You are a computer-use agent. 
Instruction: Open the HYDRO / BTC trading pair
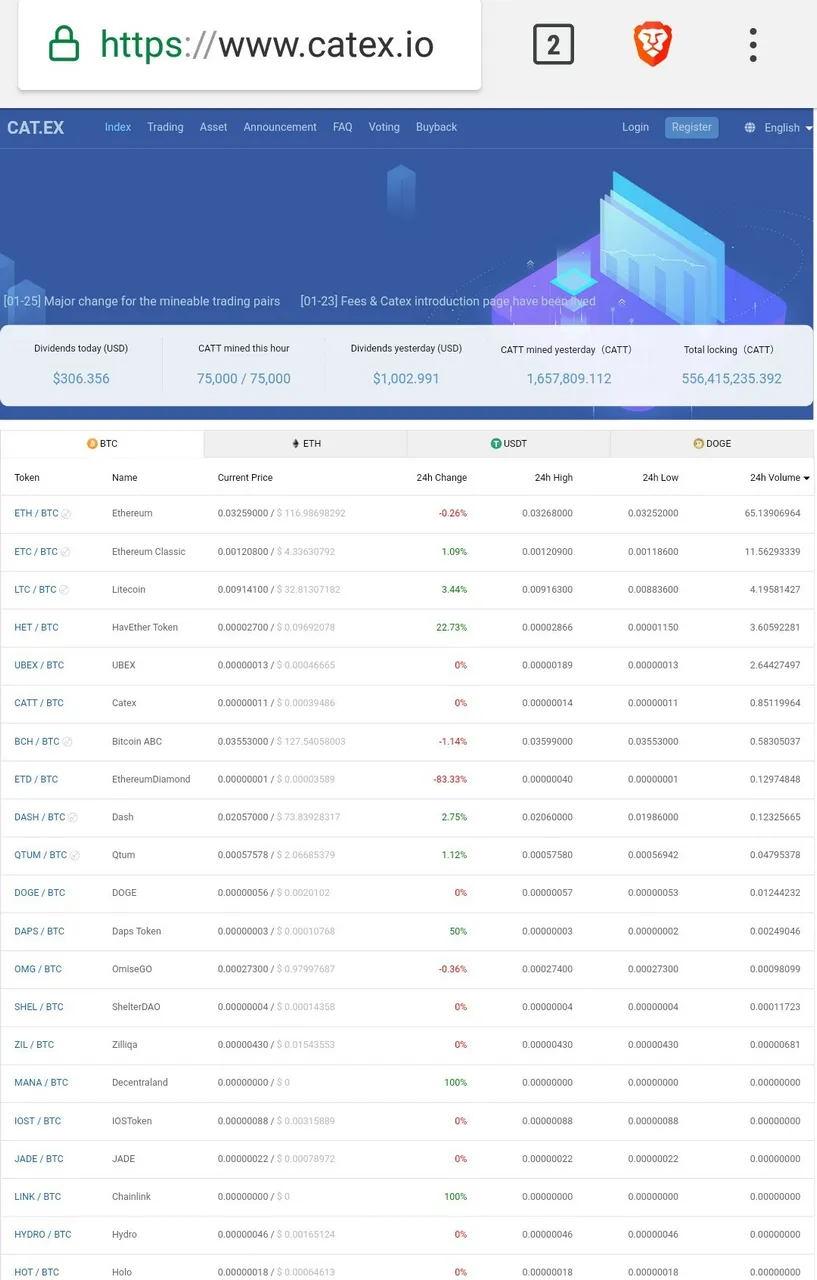[x=43, y=1234]
